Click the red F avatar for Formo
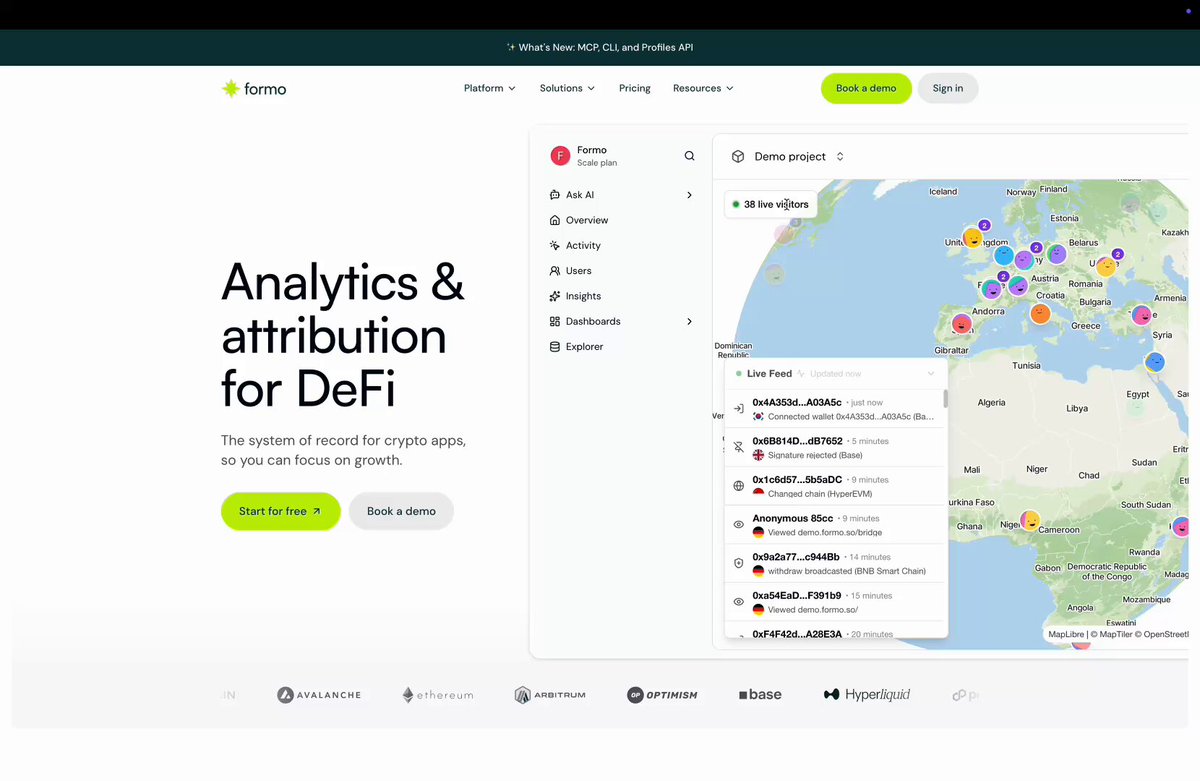 560,156
